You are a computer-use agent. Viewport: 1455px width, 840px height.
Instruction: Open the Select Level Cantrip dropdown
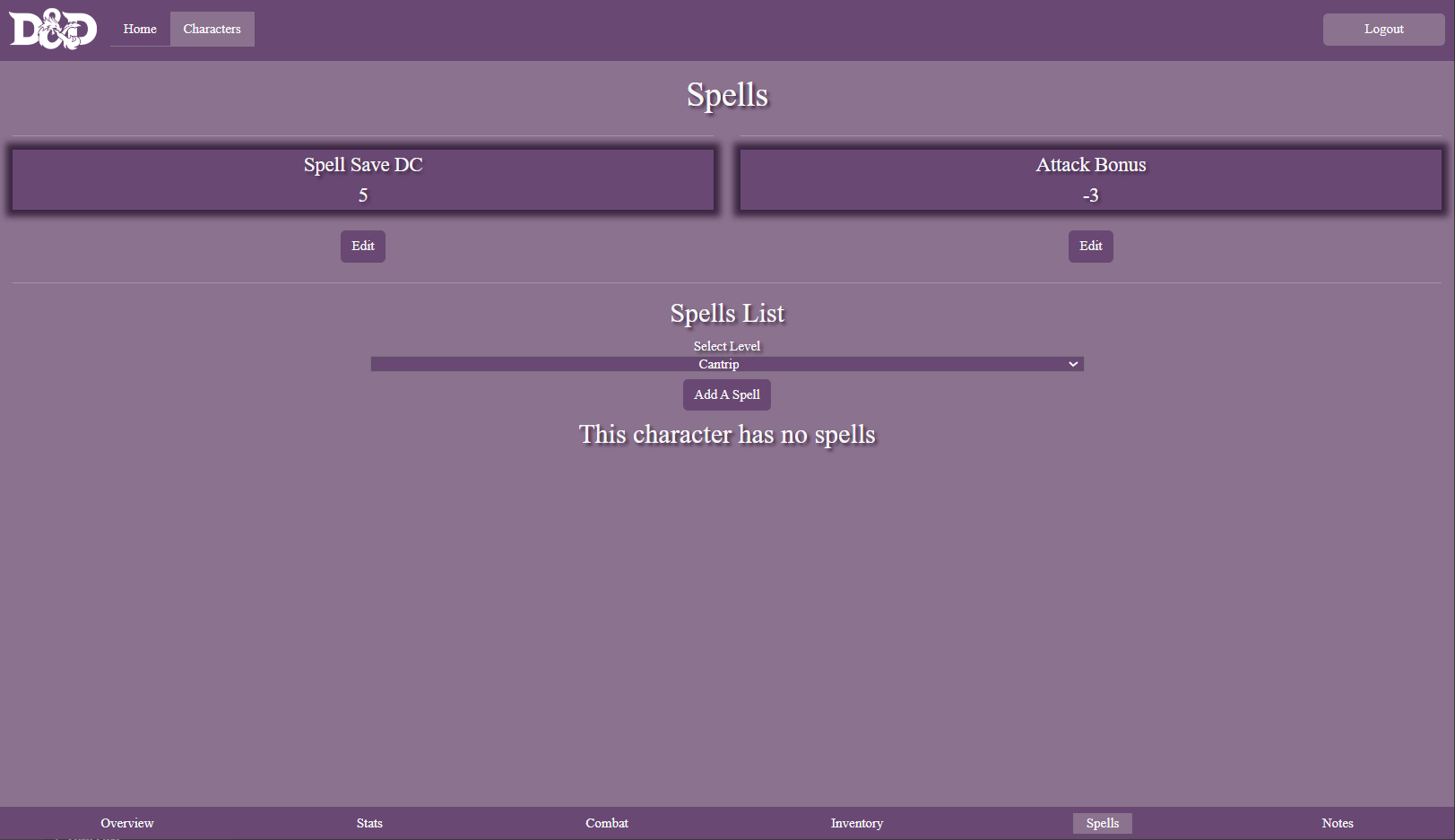(726, 364)
